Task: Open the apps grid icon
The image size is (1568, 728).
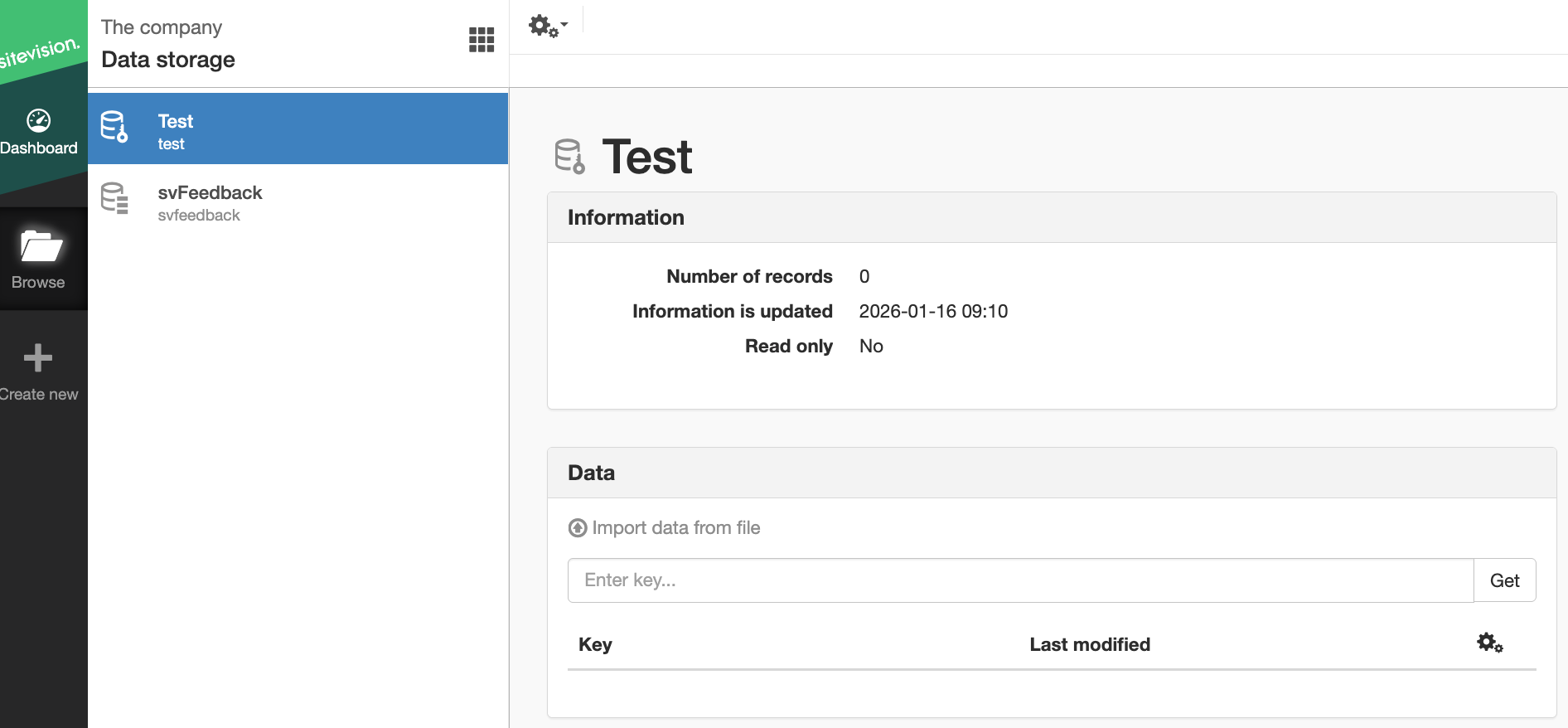Action: [x=482, y=39]
